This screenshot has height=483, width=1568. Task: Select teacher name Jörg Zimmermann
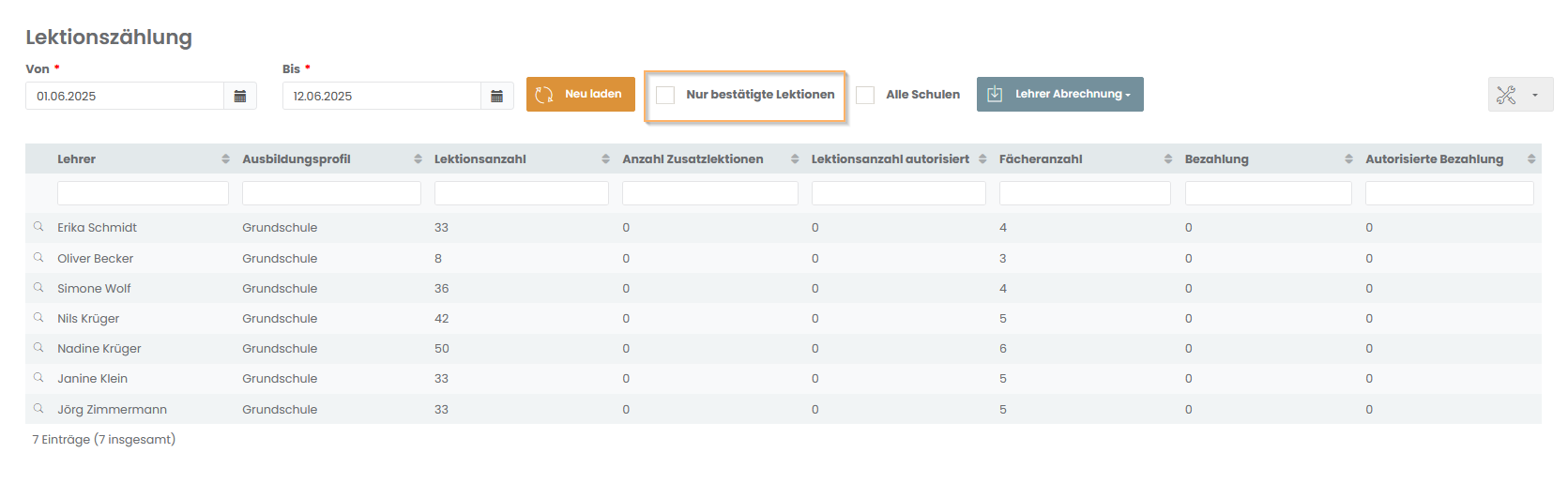[x=112, y=410]
